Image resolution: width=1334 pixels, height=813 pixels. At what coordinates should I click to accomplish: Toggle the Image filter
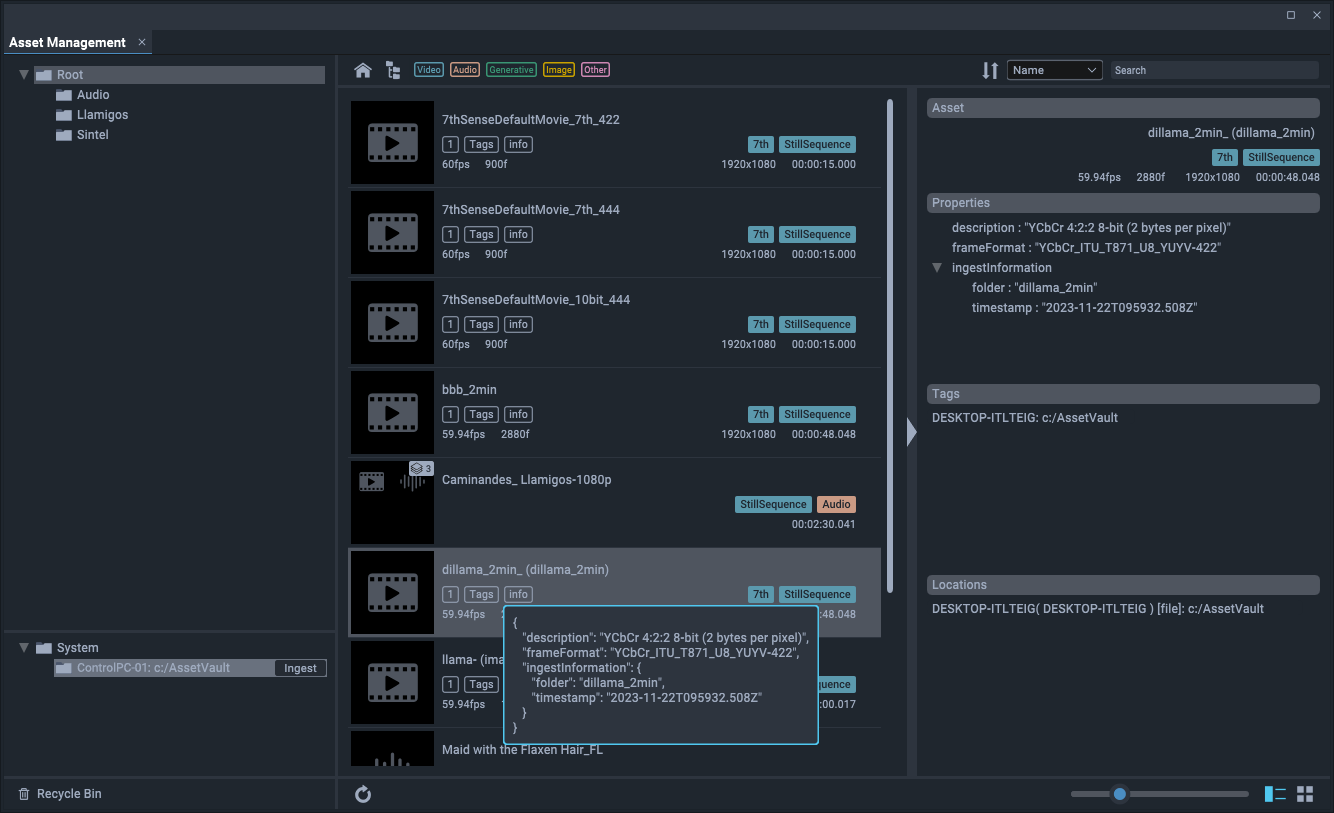(x=559, y=70)
